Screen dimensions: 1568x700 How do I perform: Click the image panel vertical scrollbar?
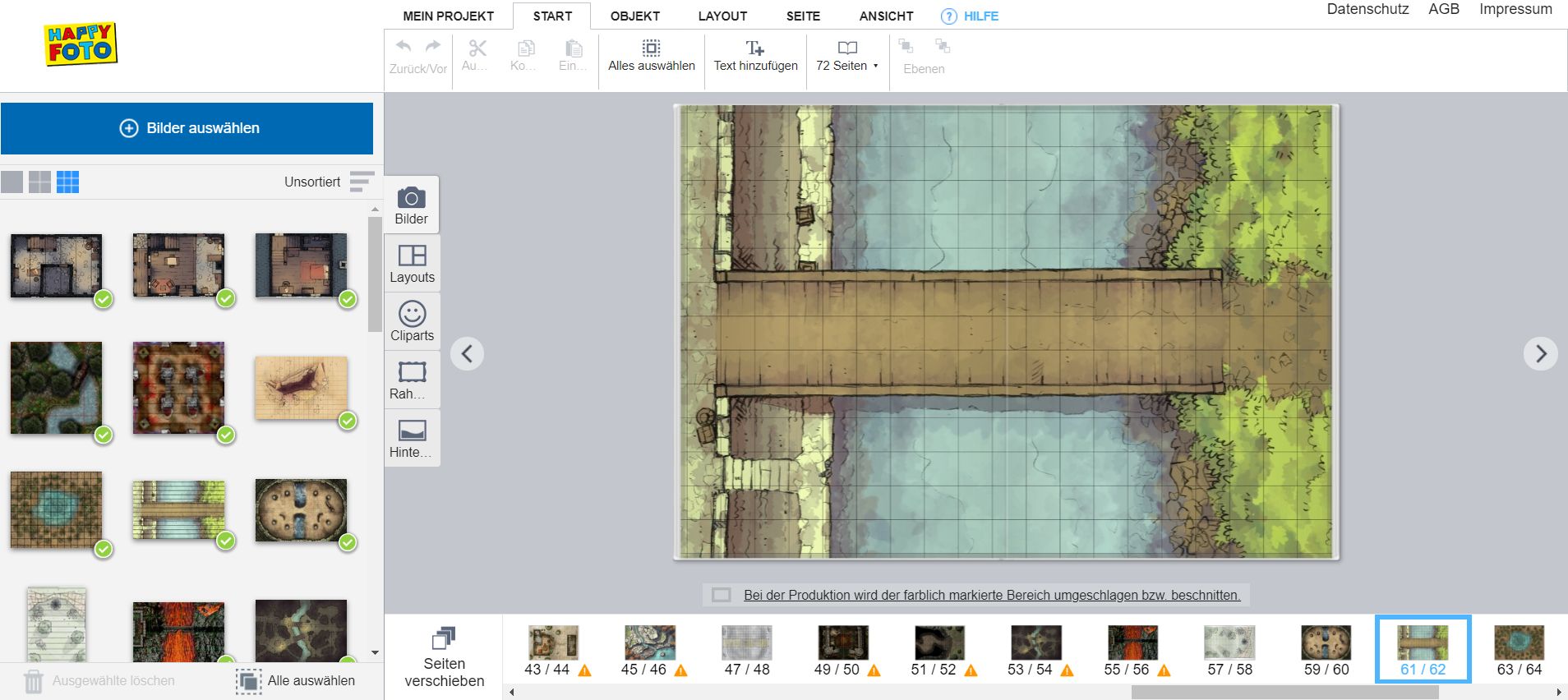tap(375, 274)
